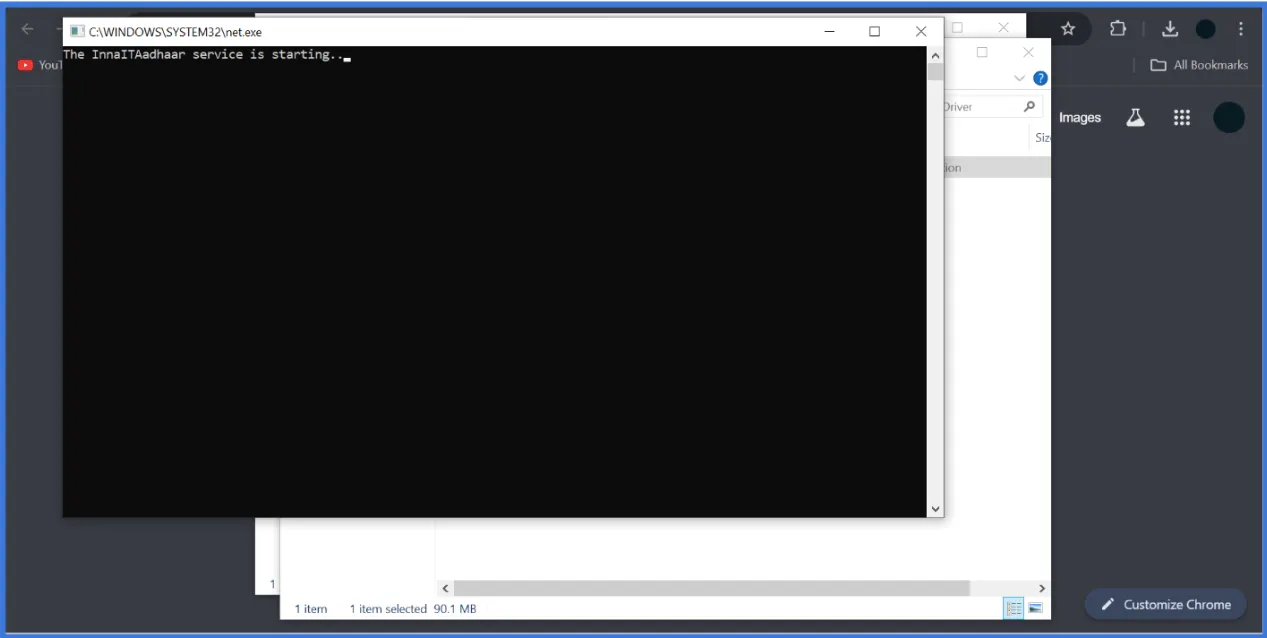Image resolution: width=1267 pixels, height=638 pixels.
Task: Click Explorer horizontal scrollbar right arrow
Action: click(1042, 589)
